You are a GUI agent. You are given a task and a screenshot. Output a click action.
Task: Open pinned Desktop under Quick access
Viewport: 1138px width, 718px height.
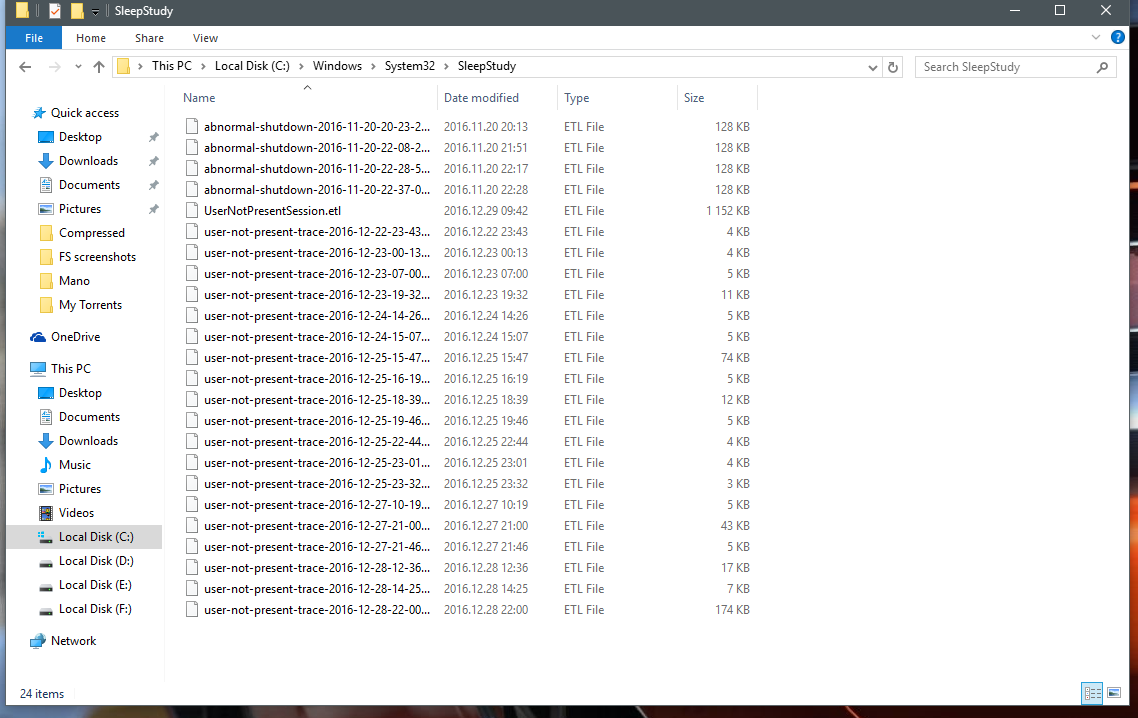click(80, 136)
